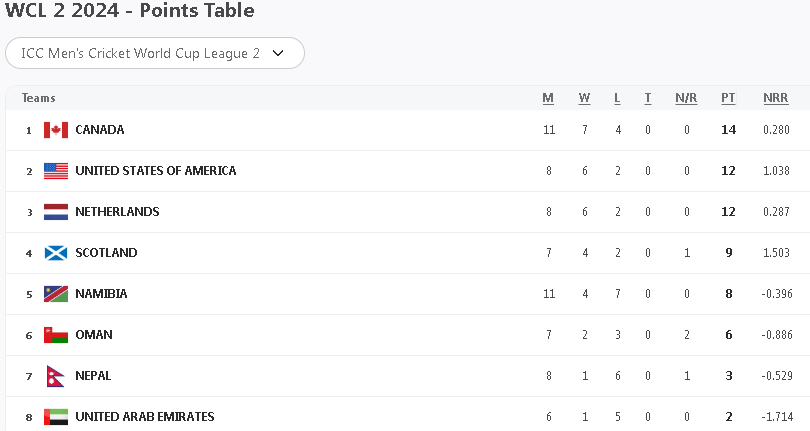
Task: Click the Oman flag icon
Action: click(56, 335)
